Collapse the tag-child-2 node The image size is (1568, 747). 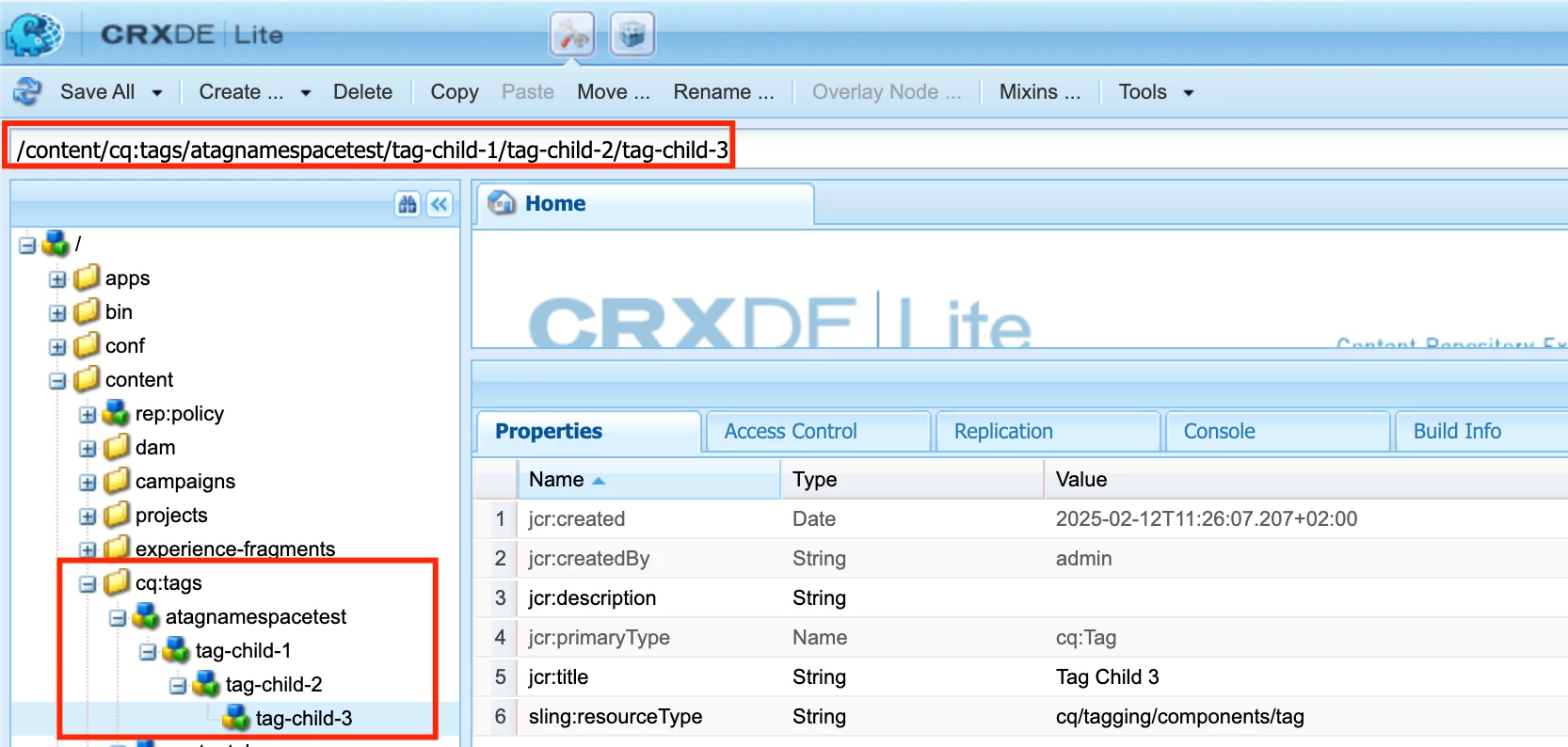[178, 686]
